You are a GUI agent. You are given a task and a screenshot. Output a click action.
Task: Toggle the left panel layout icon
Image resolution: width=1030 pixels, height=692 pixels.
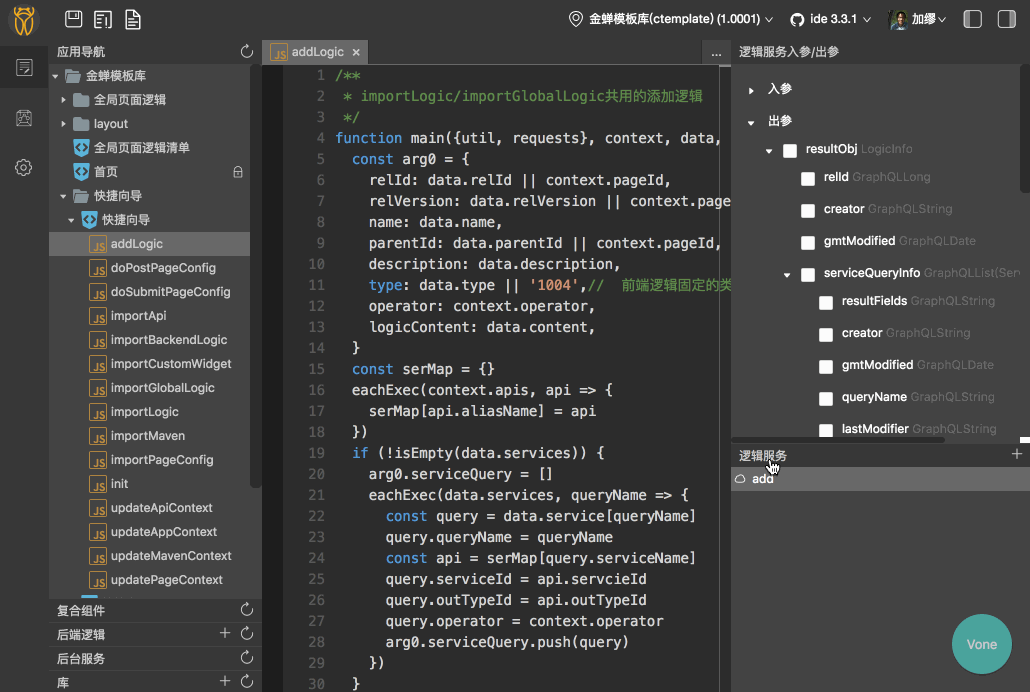click(972, 19)
